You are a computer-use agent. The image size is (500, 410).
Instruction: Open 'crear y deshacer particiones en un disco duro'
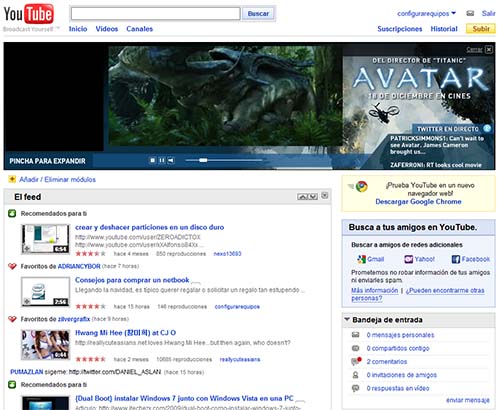(149, 227)
